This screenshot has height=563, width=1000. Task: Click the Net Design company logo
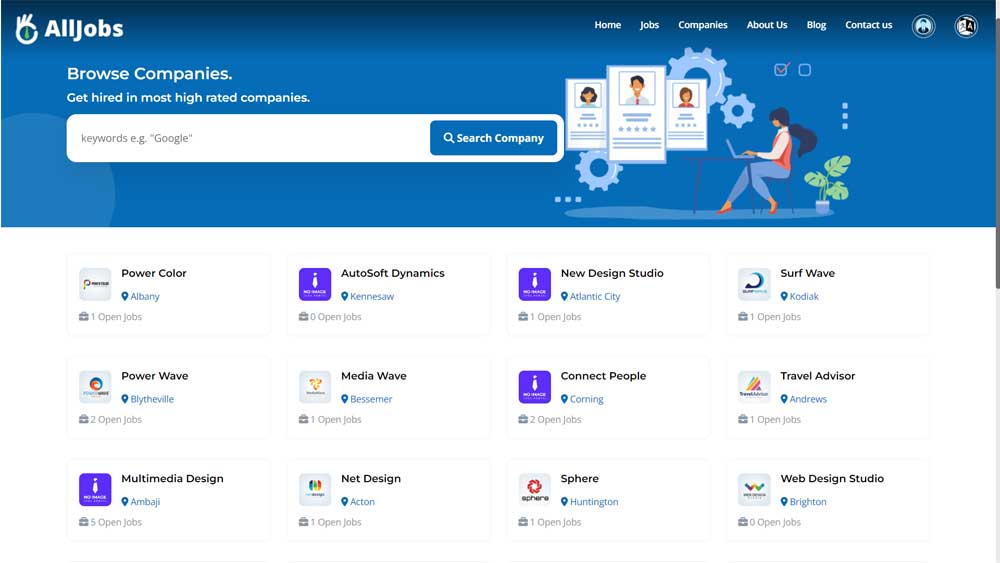[315, 490]
